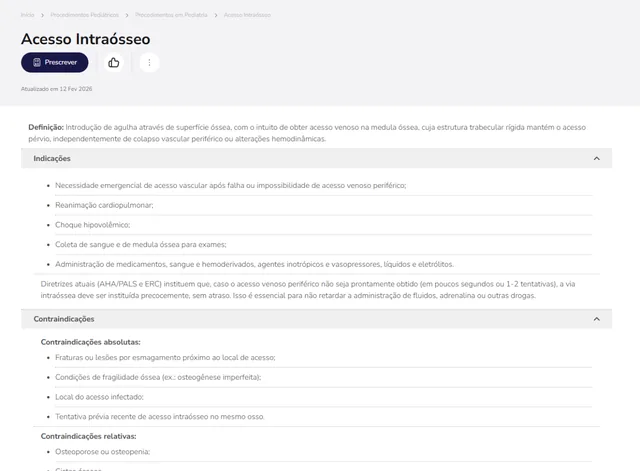Collapse the Contraindicações section chevron
The image size is (640, 471).
597,319
